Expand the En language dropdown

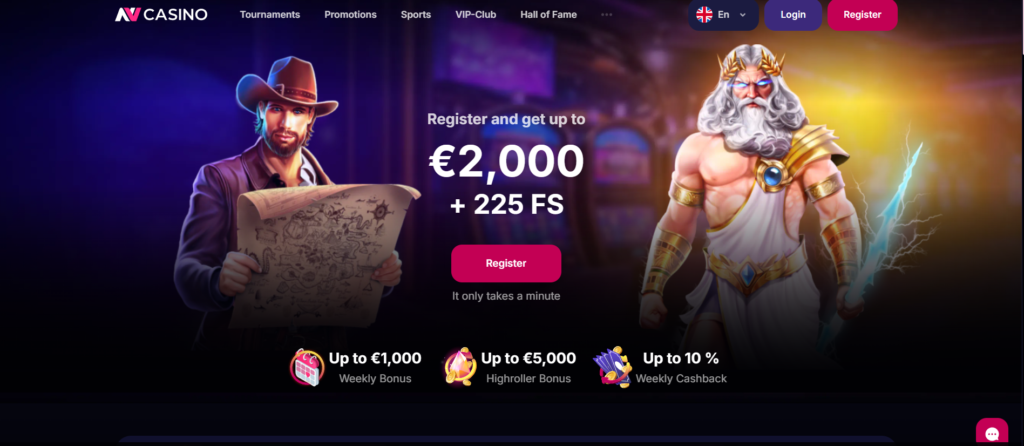(723, 14)
